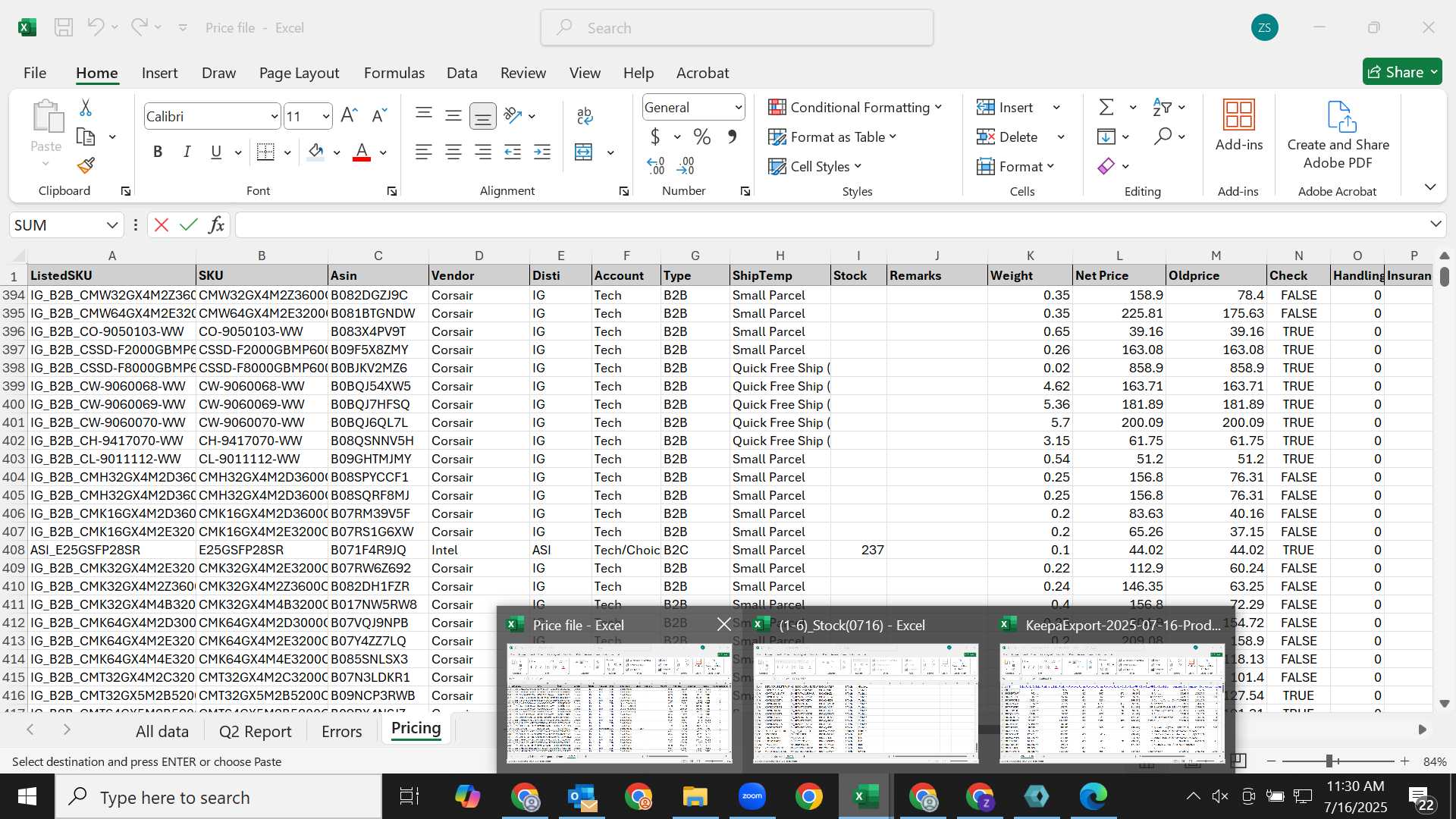Apply Percent Style format
Viewport: 1456px width, 819px height.
(702, 137)
